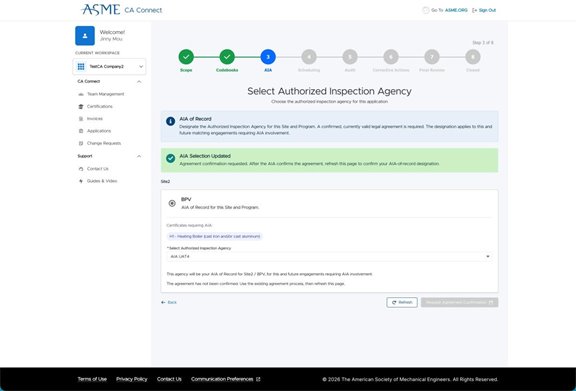
Task: Collapse the Support sidebar section
Action: click(x=139, y=156)
